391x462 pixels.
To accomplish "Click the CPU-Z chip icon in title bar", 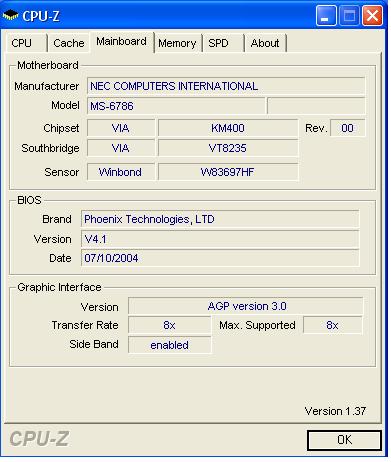I will click(x=10, y=15).
